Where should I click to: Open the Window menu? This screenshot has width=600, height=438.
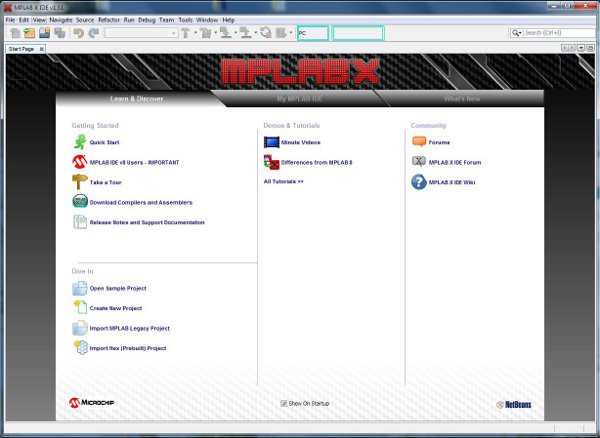(207, 20)
